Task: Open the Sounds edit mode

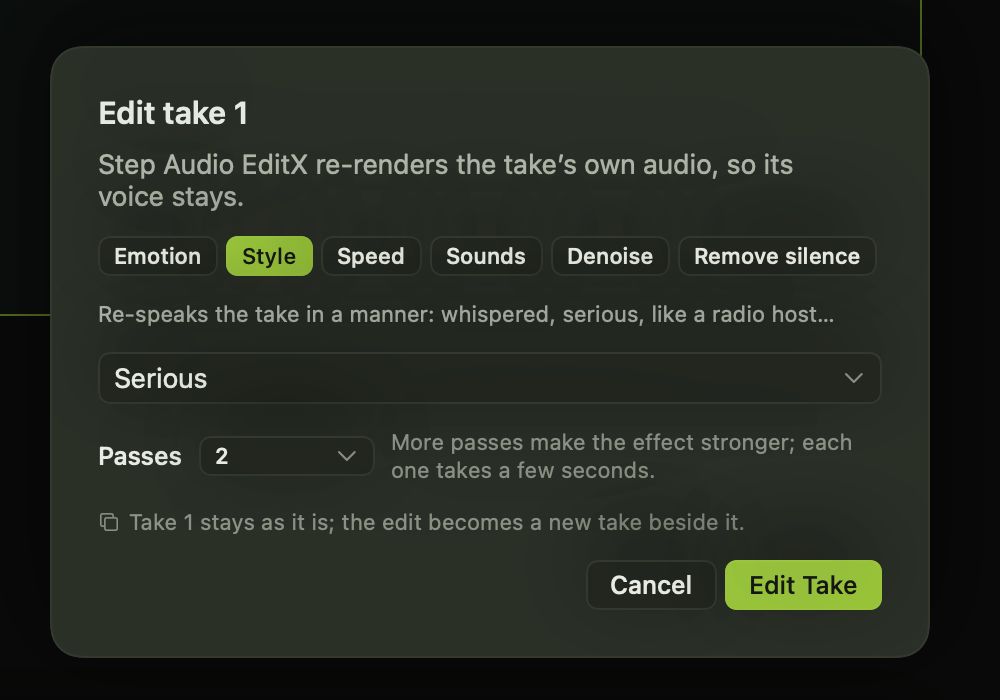Action: pyautogui.click(x=486, y=256)
